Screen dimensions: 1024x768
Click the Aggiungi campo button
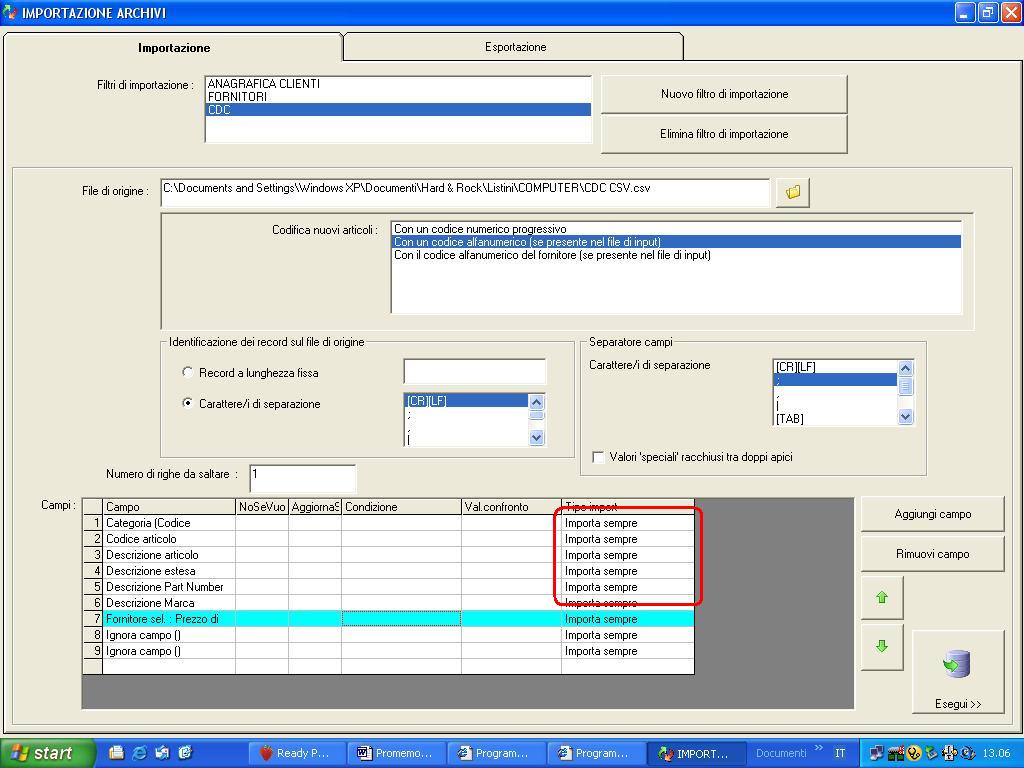click(x=933, y=514)
